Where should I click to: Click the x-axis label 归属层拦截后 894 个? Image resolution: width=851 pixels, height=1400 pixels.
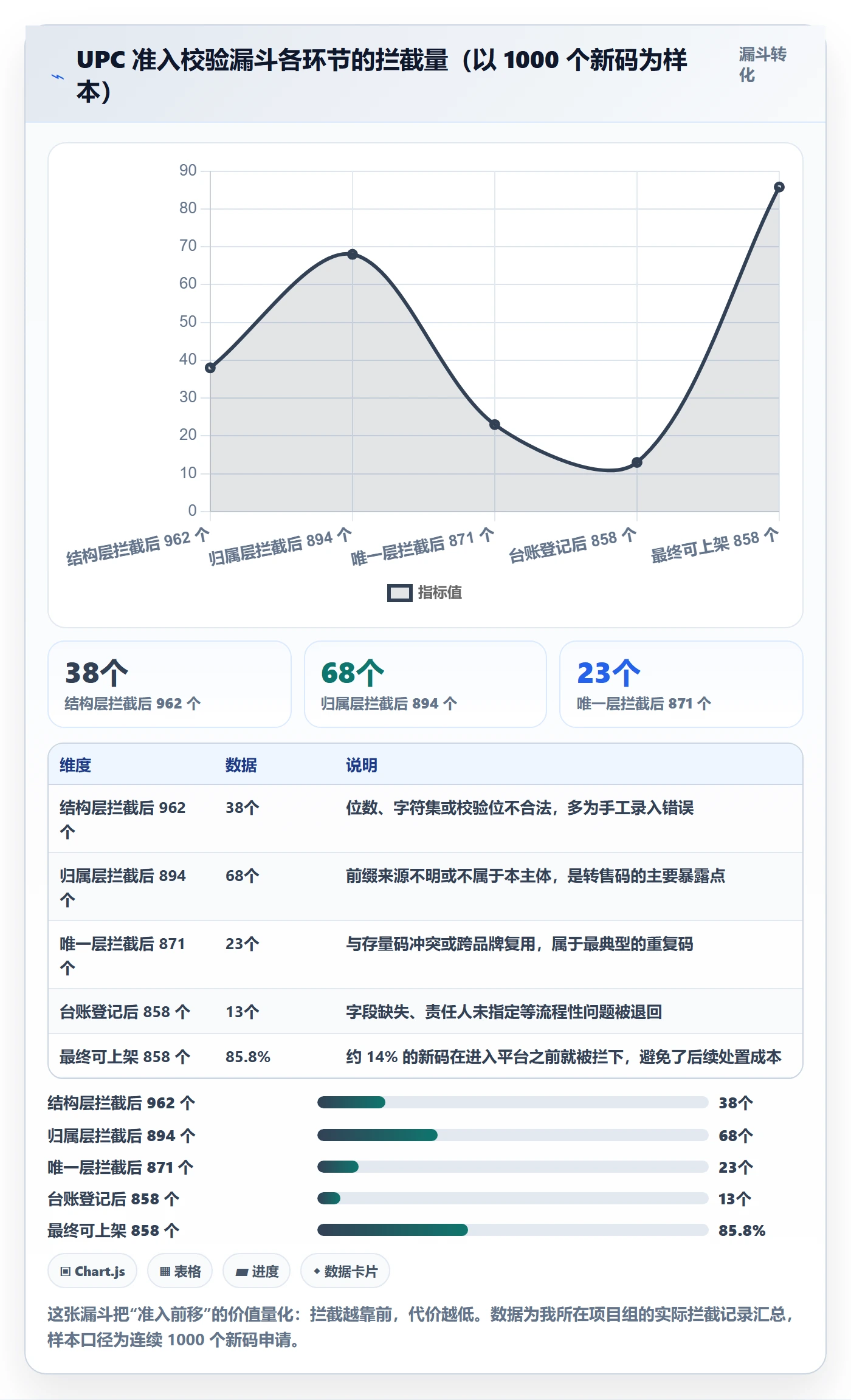280,546
